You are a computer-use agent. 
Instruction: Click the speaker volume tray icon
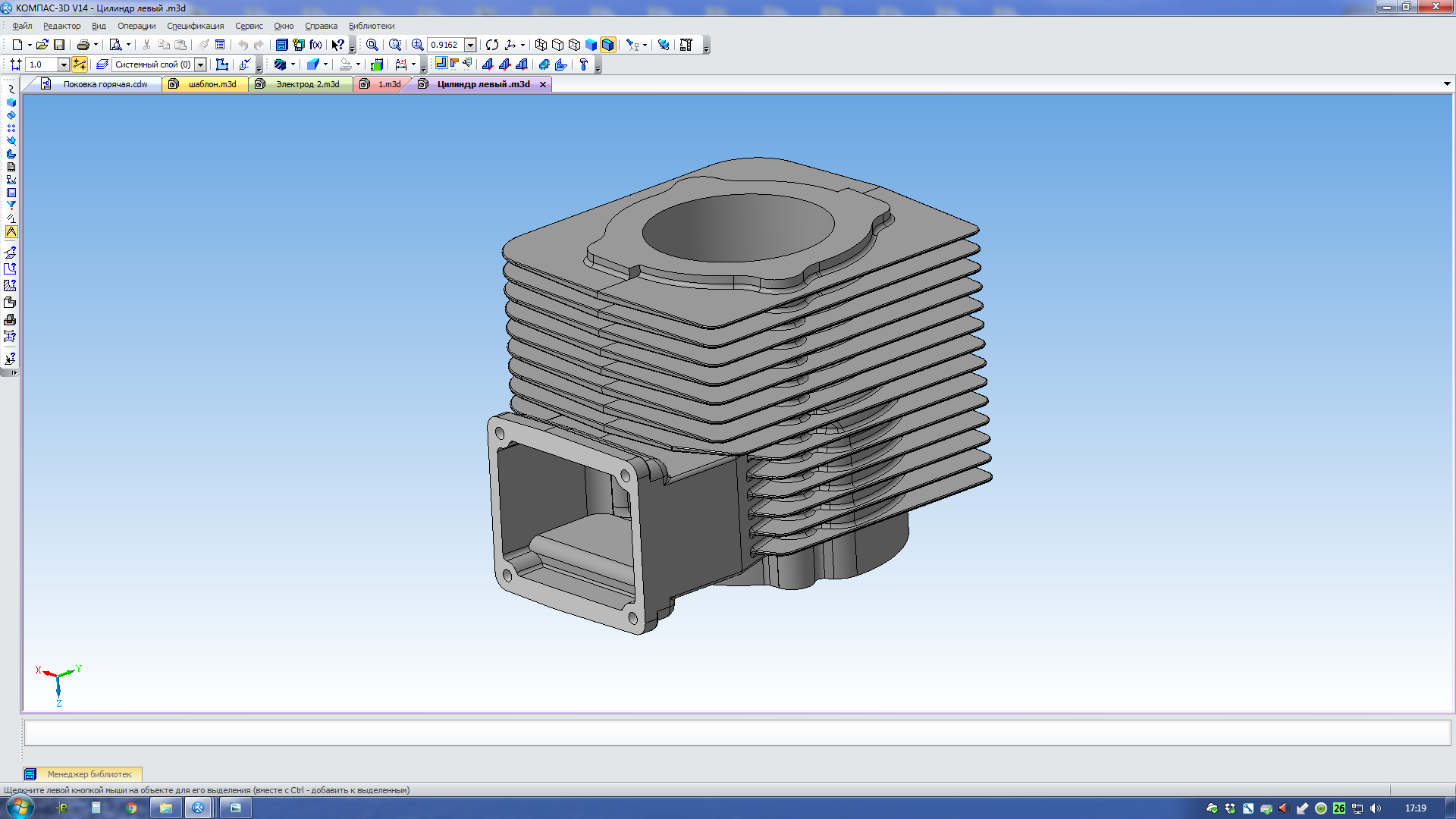1376,808
